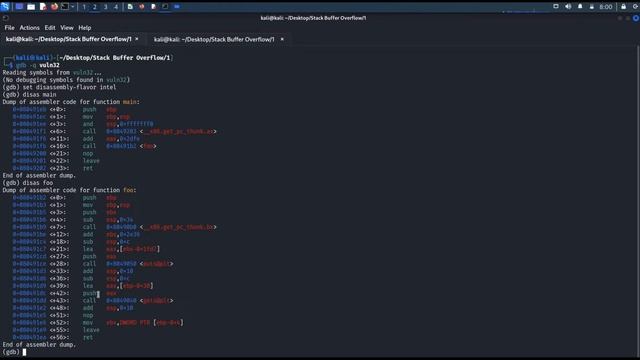This screenshot has width=640, height=360.
Task: Open the logout session icon
Action: pos(636,7)
